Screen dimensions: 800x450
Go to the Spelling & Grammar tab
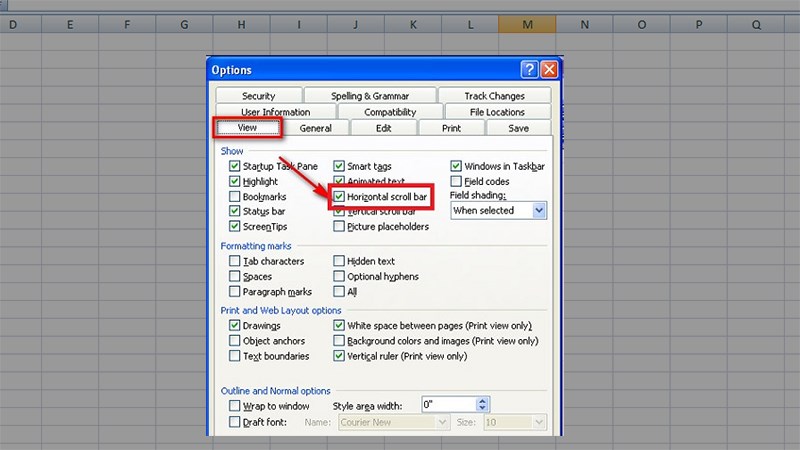(370, 95)
